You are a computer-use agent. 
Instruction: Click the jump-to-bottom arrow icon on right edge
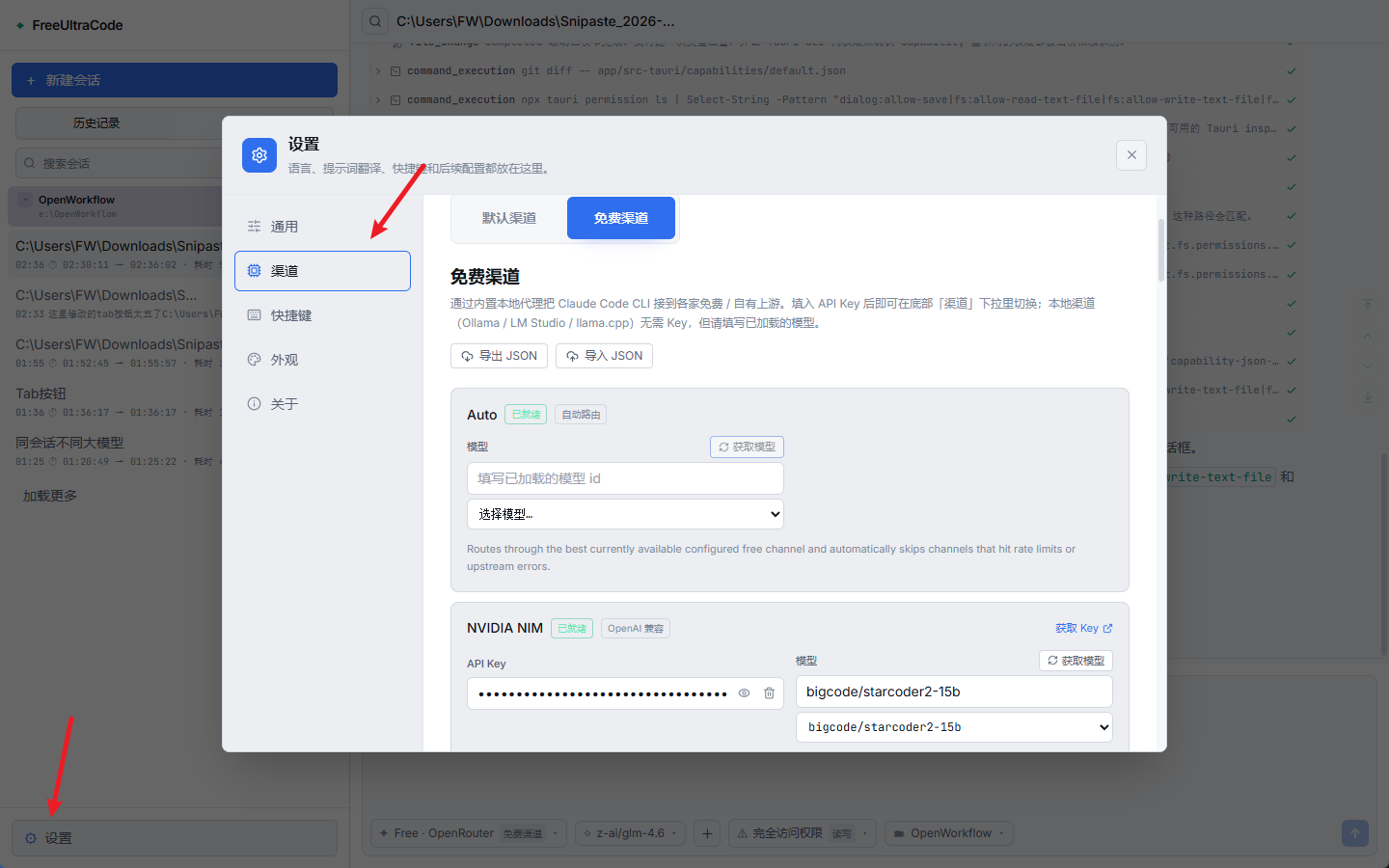click(1368, 397)
